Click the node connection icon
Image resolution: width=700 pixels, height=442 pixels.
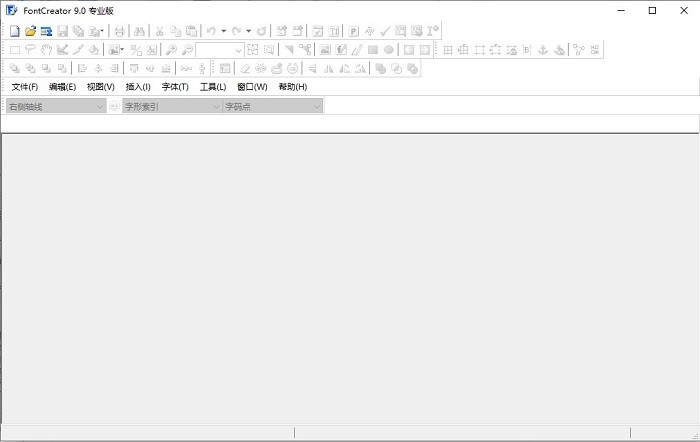point(579,50)
